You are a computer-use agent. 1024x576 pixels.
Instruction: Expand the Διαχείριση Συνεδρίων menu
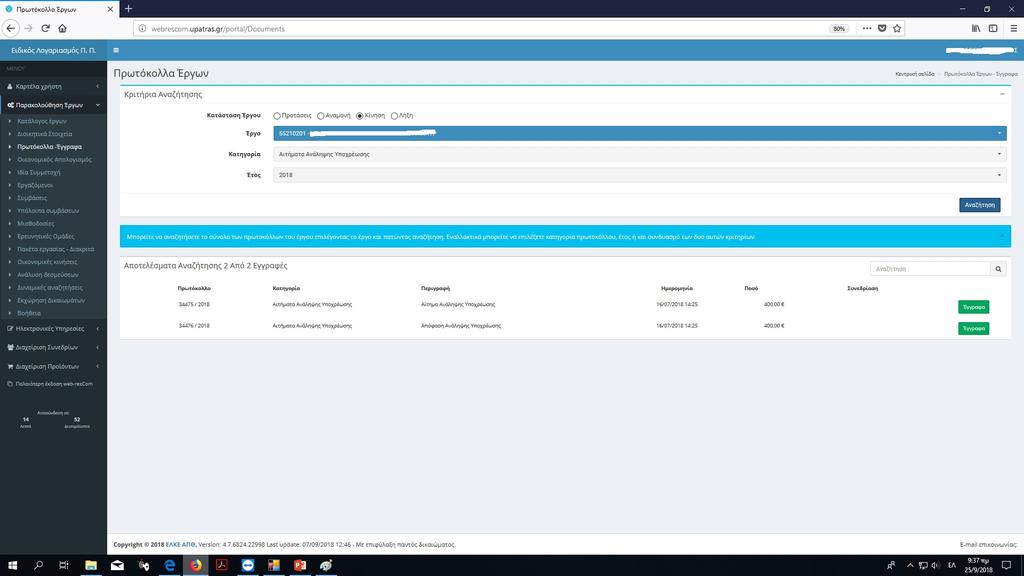(x=54, y=347)
